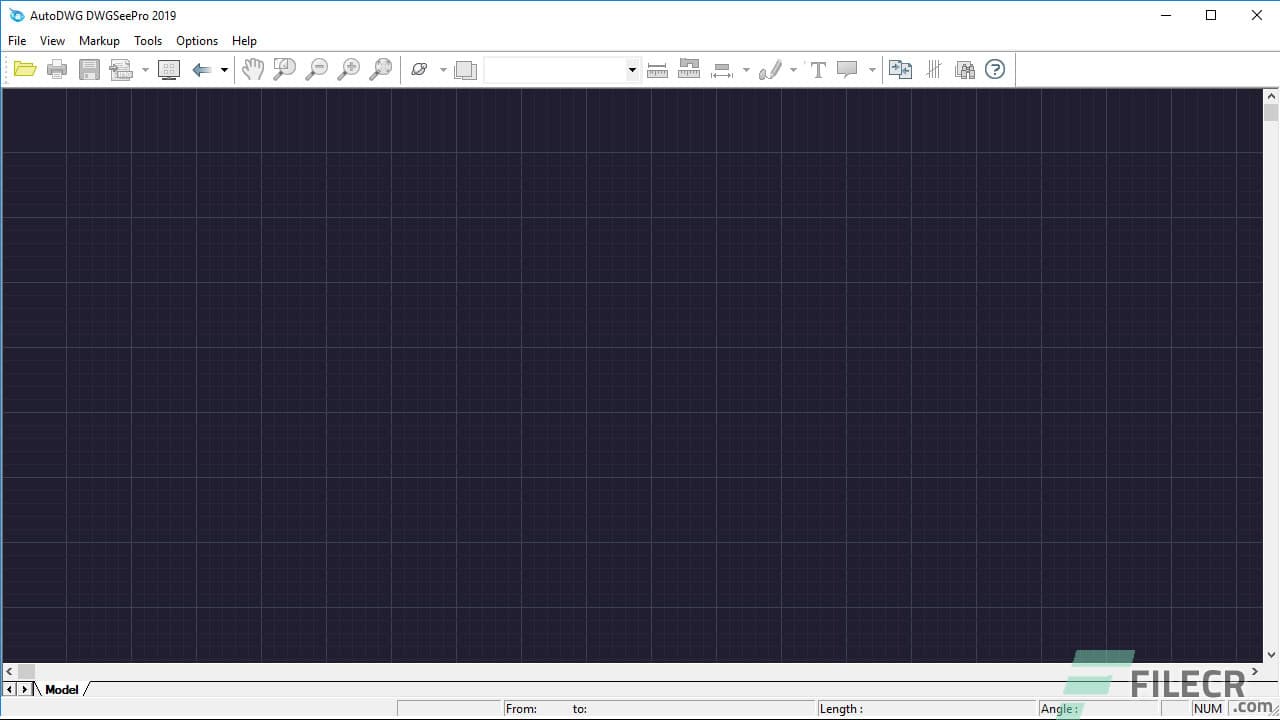Image resolution: width=1280 pixels, height=720 pixels.
Task: Activate the Zoom Out tool
Action: click(317, 69)
